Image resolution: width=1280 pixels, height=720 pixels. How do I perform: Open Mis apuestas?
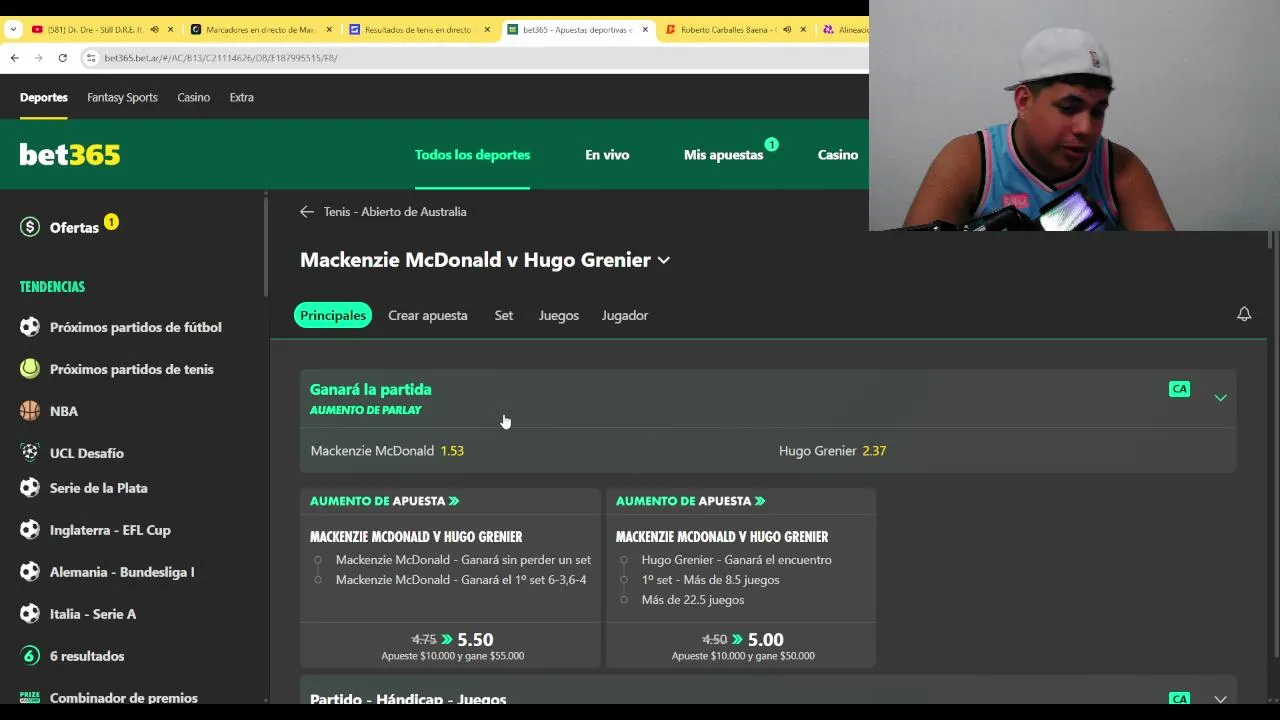tap(723, 155)
